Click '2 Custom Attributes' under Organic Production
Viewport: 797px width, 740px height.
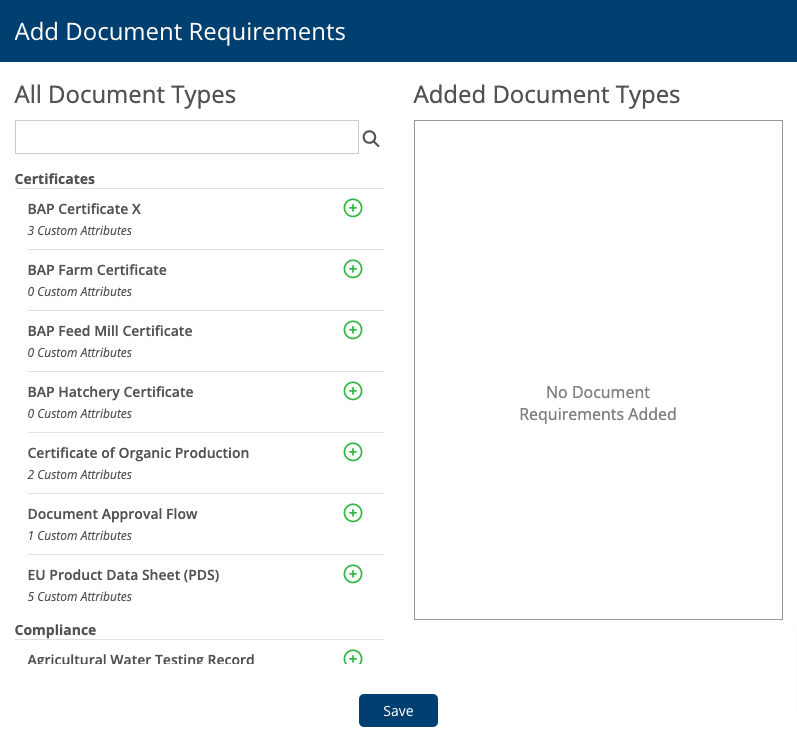(80, 475)
